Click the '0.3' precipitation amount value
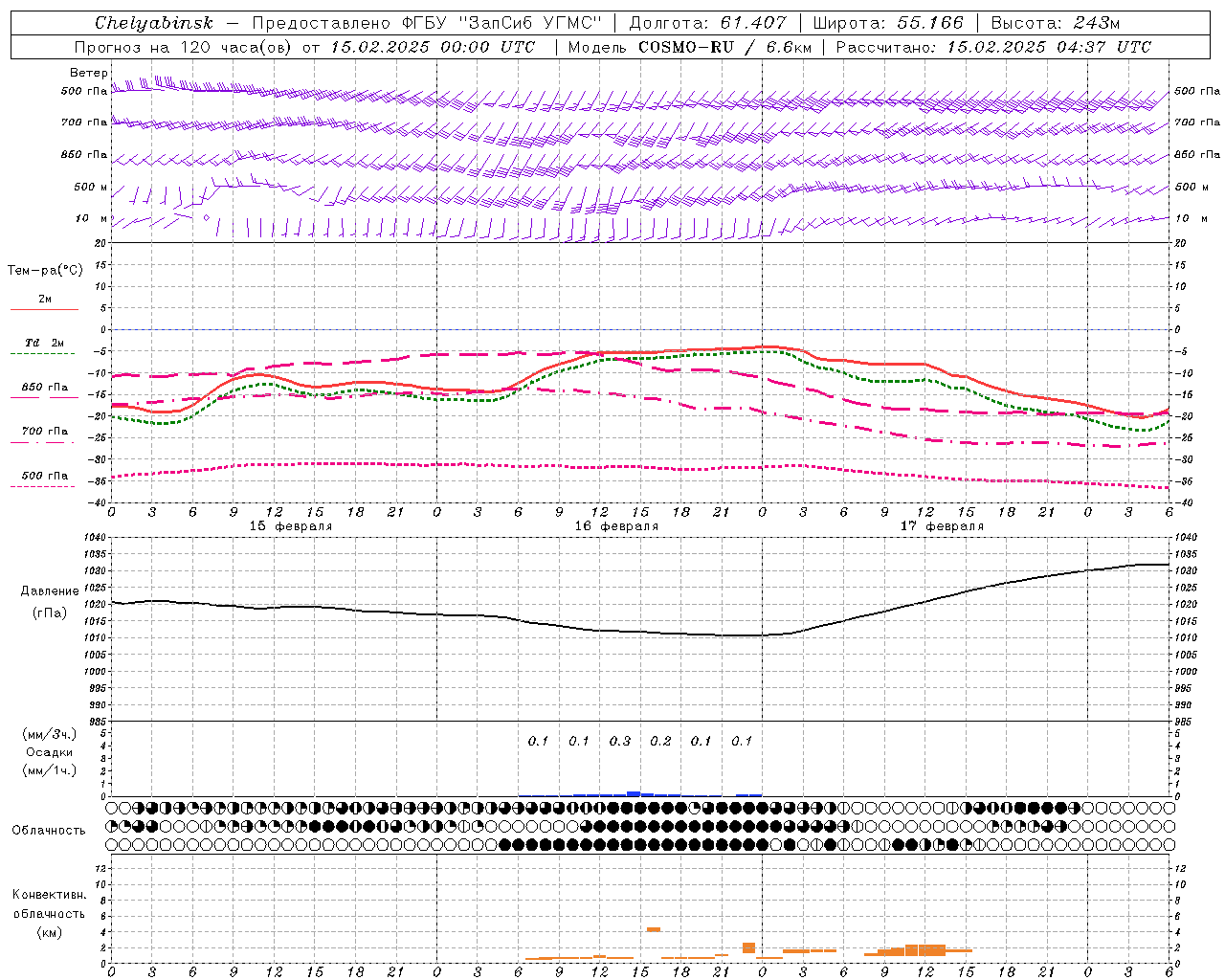1225x980 pixels. coord(620,741)
